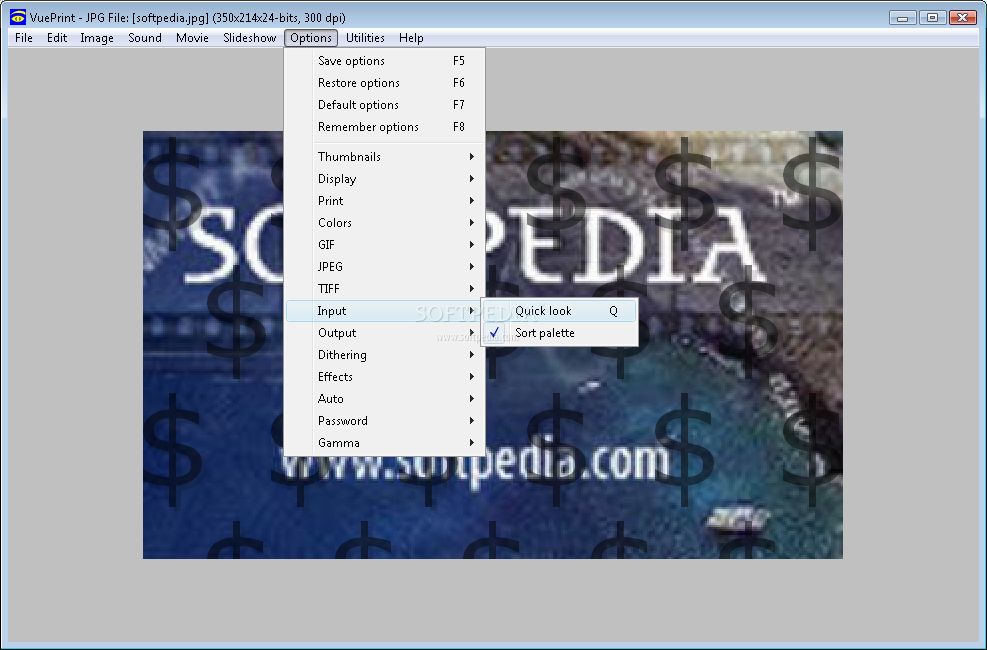
Task: Open the Edit menu
Action: click(x=57, y=38)
